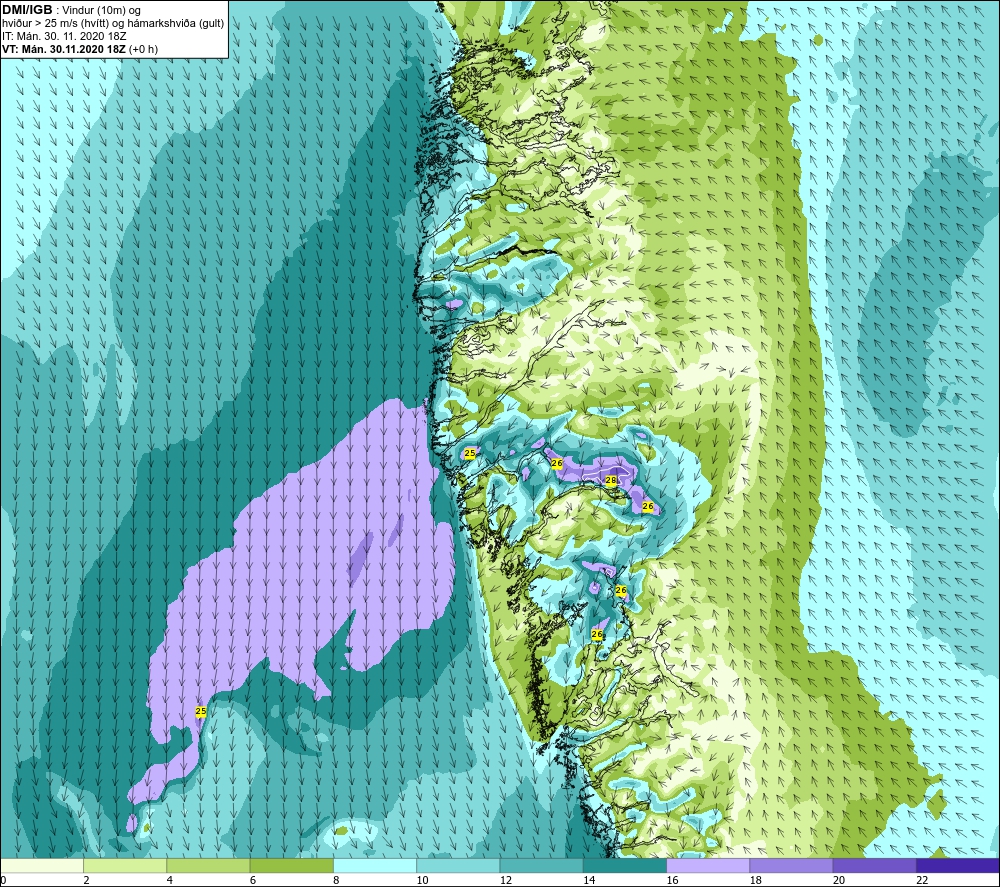This screenshot has width=1000, height=887.
Task: Click the legend line 'hviður > 25 m/s (hvítt) og hámarkshviða (gult)'
Action: click(x=113, y=24)
